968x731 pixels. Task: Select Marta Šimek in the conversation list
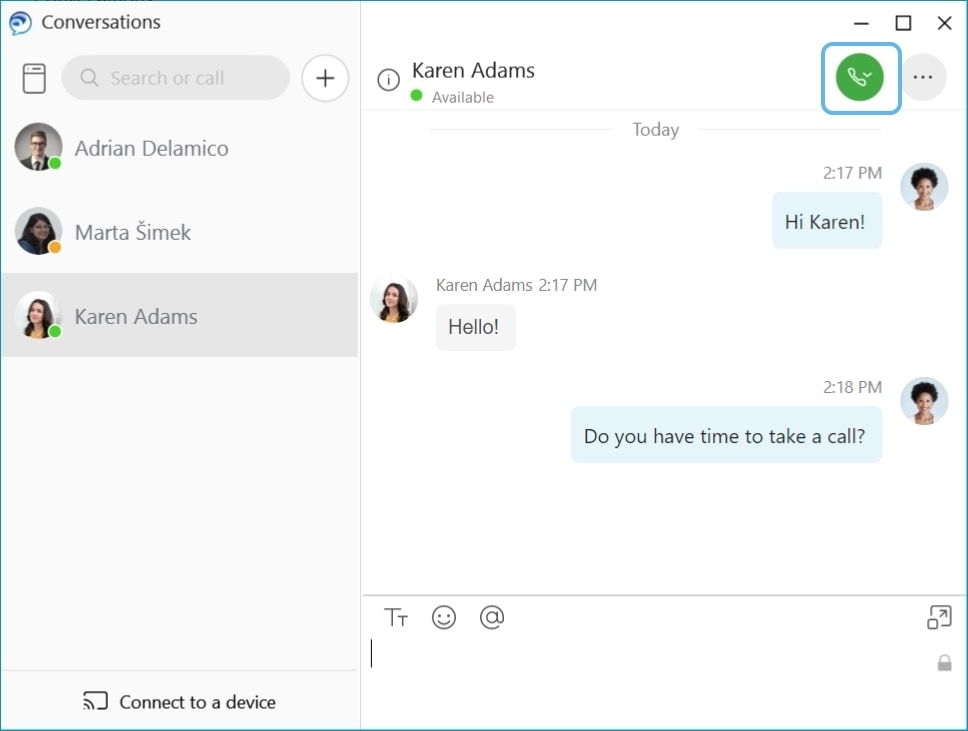tap(180, 232)
